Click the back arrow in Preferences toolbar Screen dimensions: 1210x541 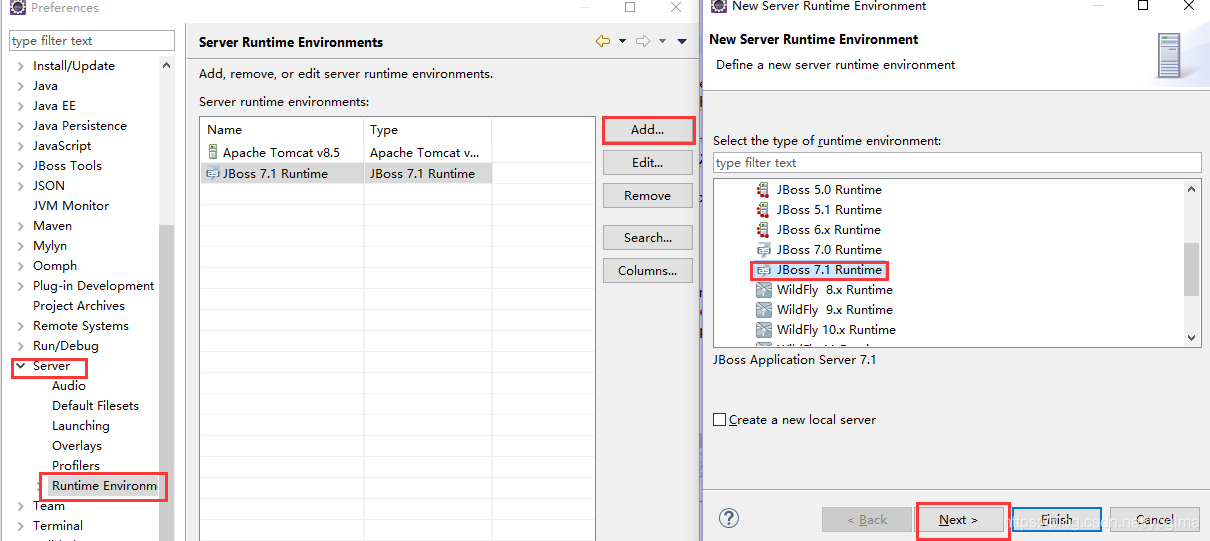[x=602, y=41]
